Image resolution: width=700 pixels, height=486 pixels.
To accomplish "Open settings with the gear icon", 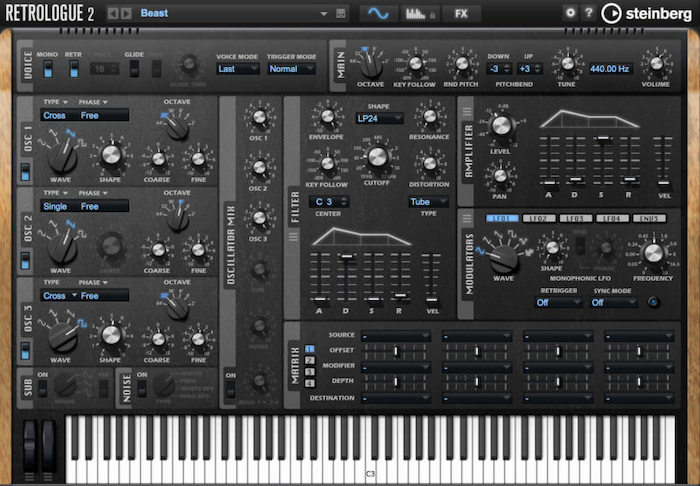I will pos(570,13).
